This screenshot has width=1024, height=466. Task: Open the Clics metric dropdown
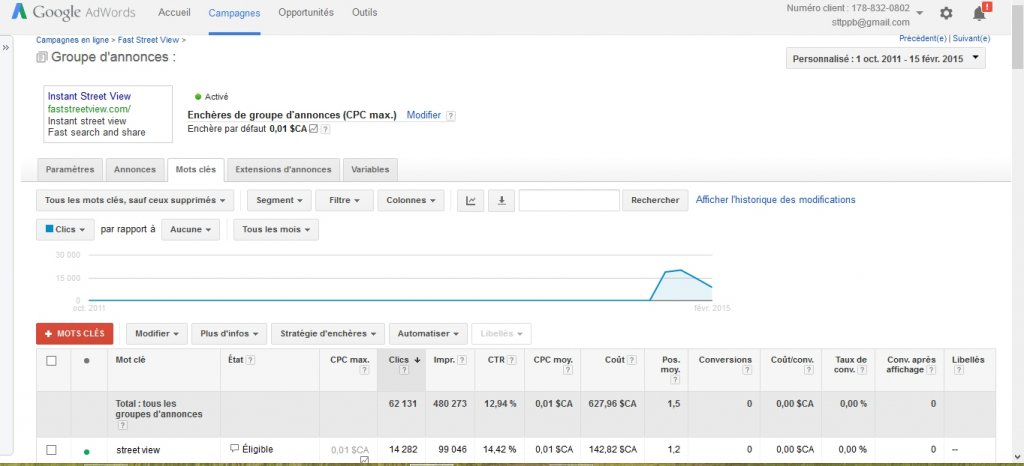click(x=65, y=230)
